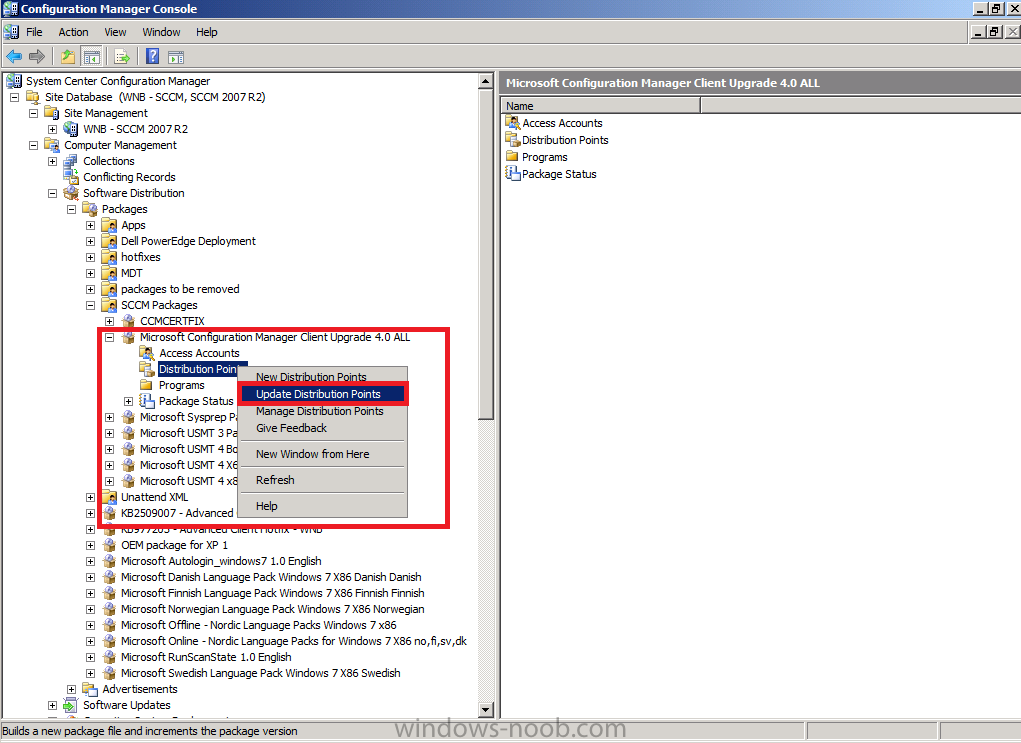This screenshot has height=743, width=1021.
Task: Click Distribution Points icon in right pane
Action: (x=512, y=139)
